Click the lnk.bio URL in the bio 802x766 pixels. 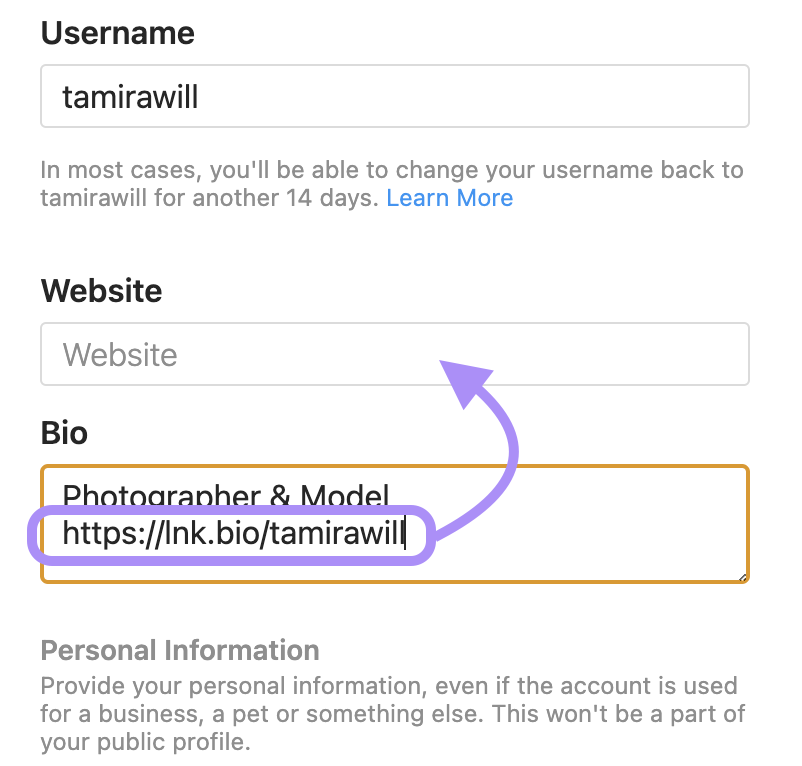coord(232,535)
